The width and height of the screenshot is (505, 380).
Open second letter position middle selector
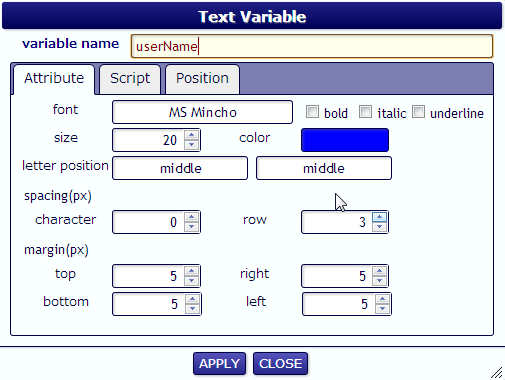click(x=324, y=168)
